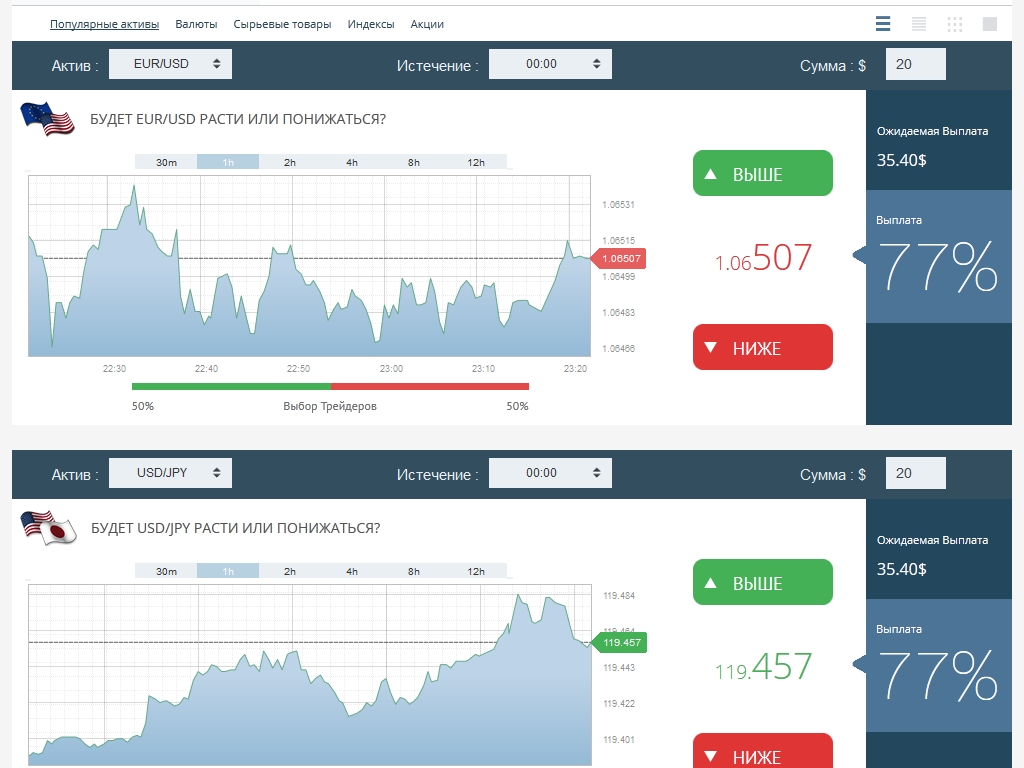Viewport: 1024px width, 768px height.
Task: Open the Валюты tab
Action: [196, 24]
